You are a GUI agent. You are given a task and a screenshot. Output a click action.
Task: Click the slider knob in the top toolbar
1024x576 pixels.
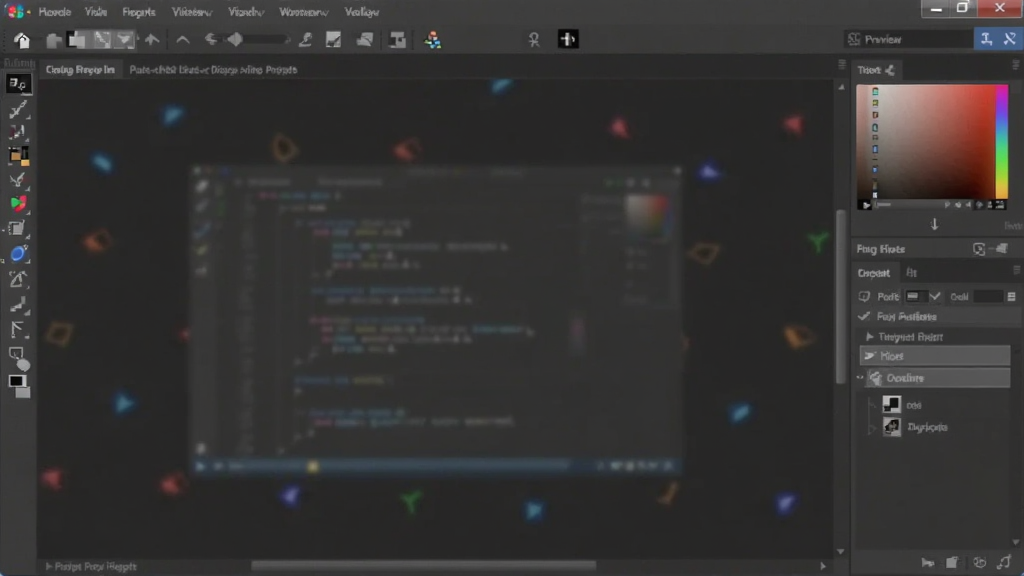coord(235,40)
